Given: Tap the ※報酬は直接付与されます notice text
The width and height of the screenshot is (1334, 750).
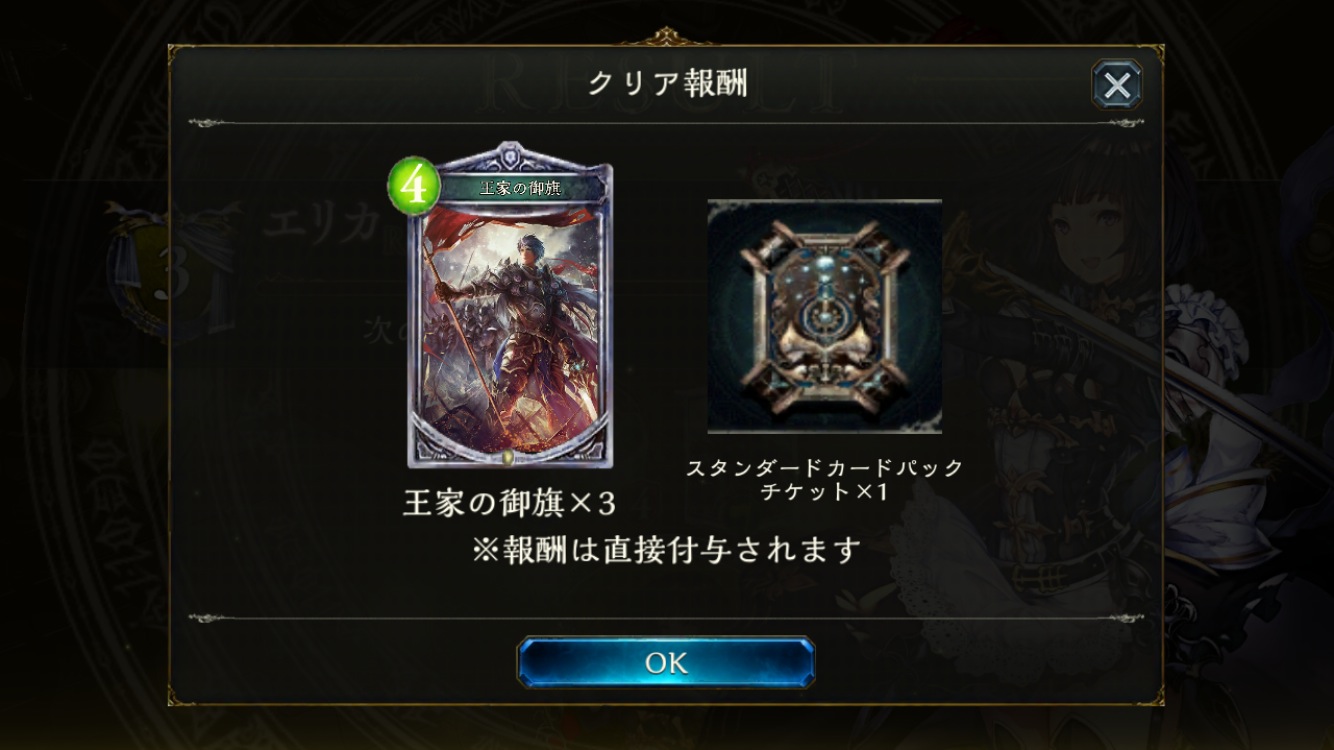Looking at the screenshot, I should [667, 549].
